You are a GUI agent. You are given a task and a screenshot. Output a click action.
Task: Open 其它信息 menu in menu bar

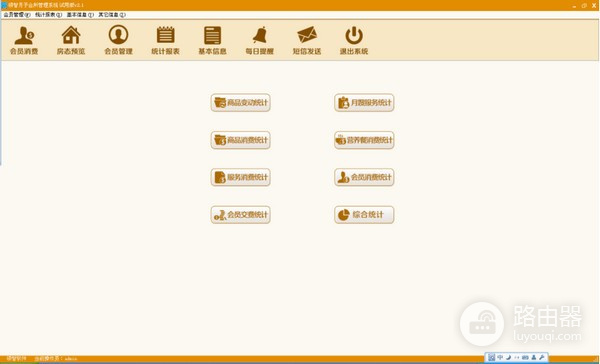coord(112,15)
